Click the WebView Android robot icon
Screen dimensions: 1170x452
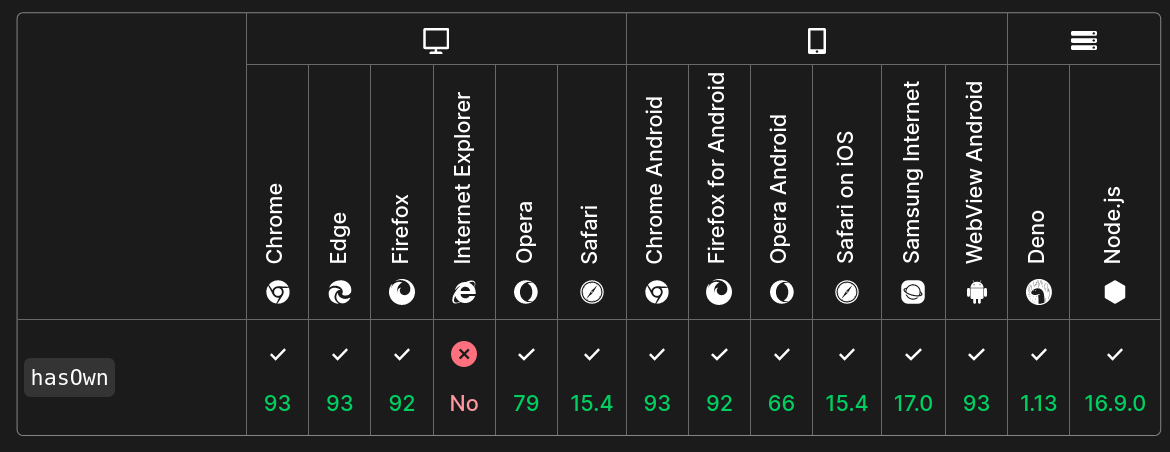click(976, 292)
